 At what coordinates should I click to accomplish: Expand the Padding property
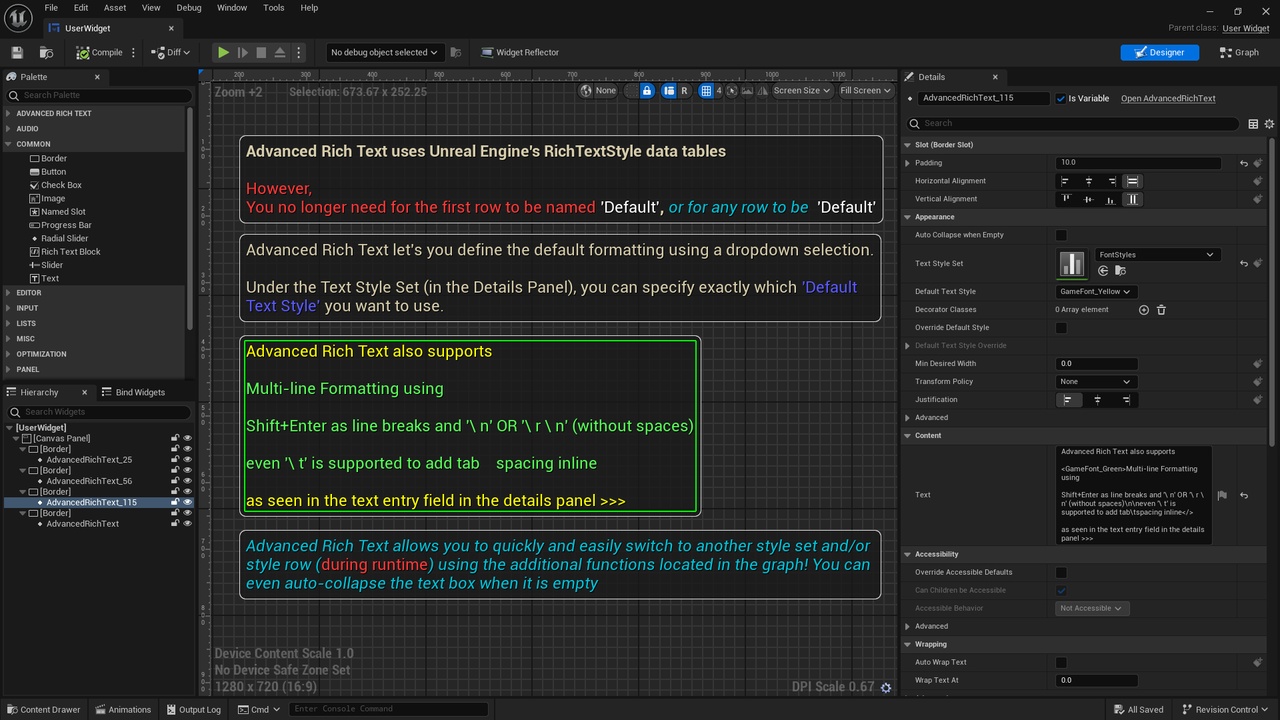[x=908, y=163]
